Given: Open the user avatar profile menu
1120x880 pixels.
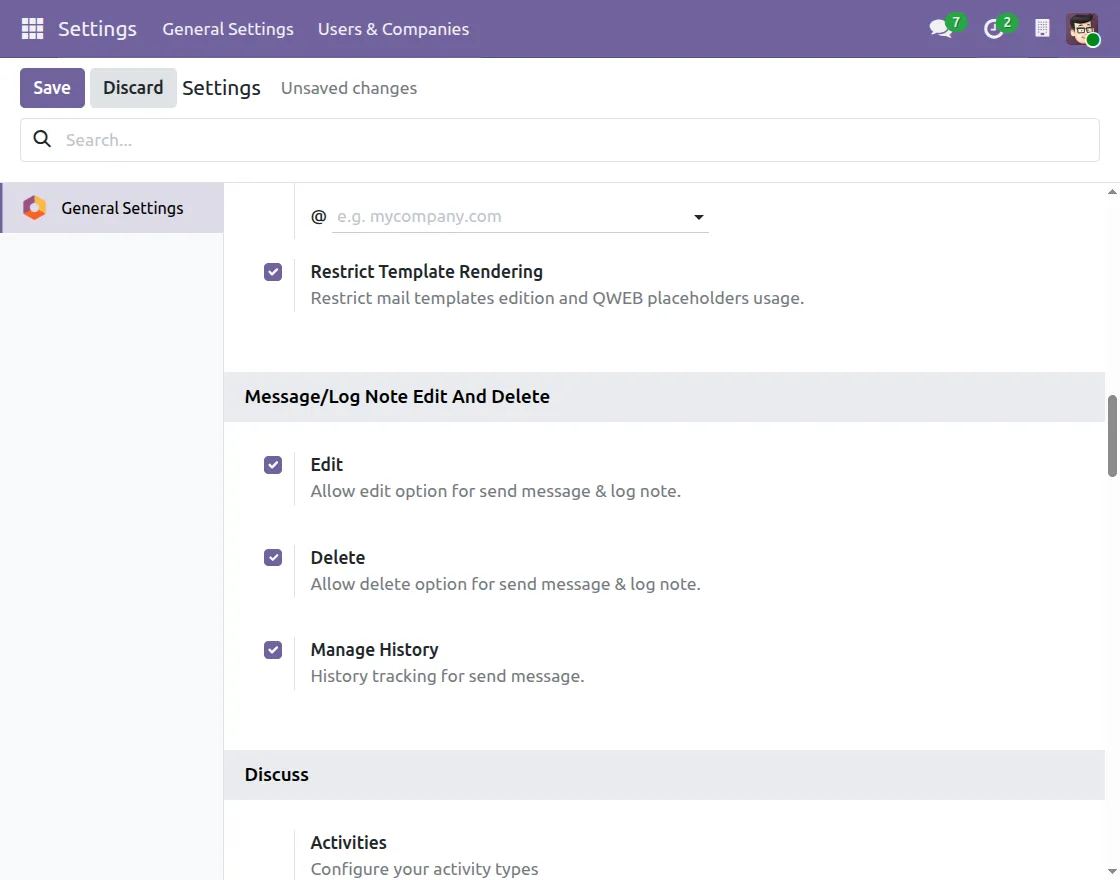Looking at the screenshot, I should click(1082, 28).
